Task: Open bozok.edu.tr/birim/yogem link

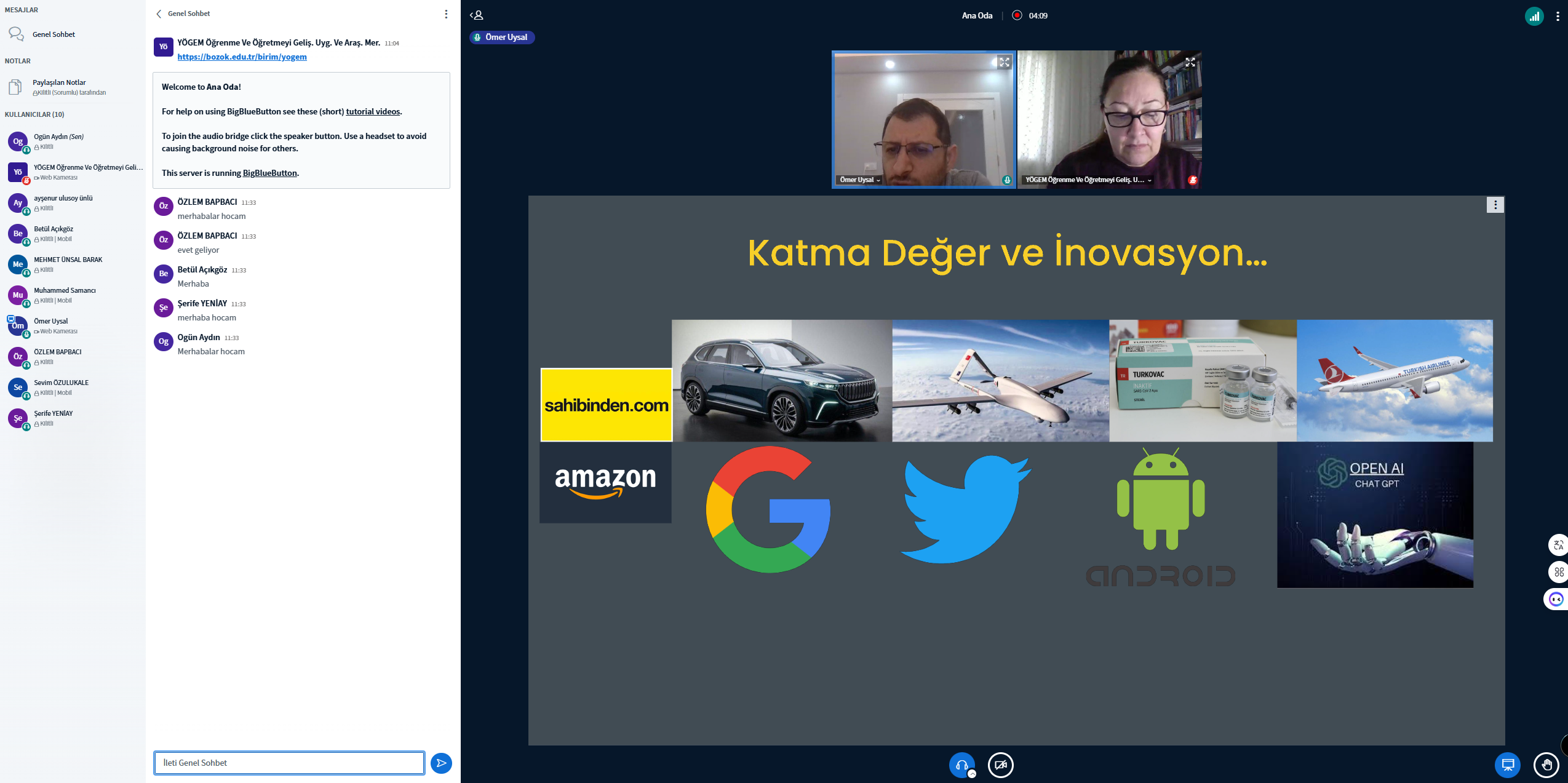Action: click(242, 57)
